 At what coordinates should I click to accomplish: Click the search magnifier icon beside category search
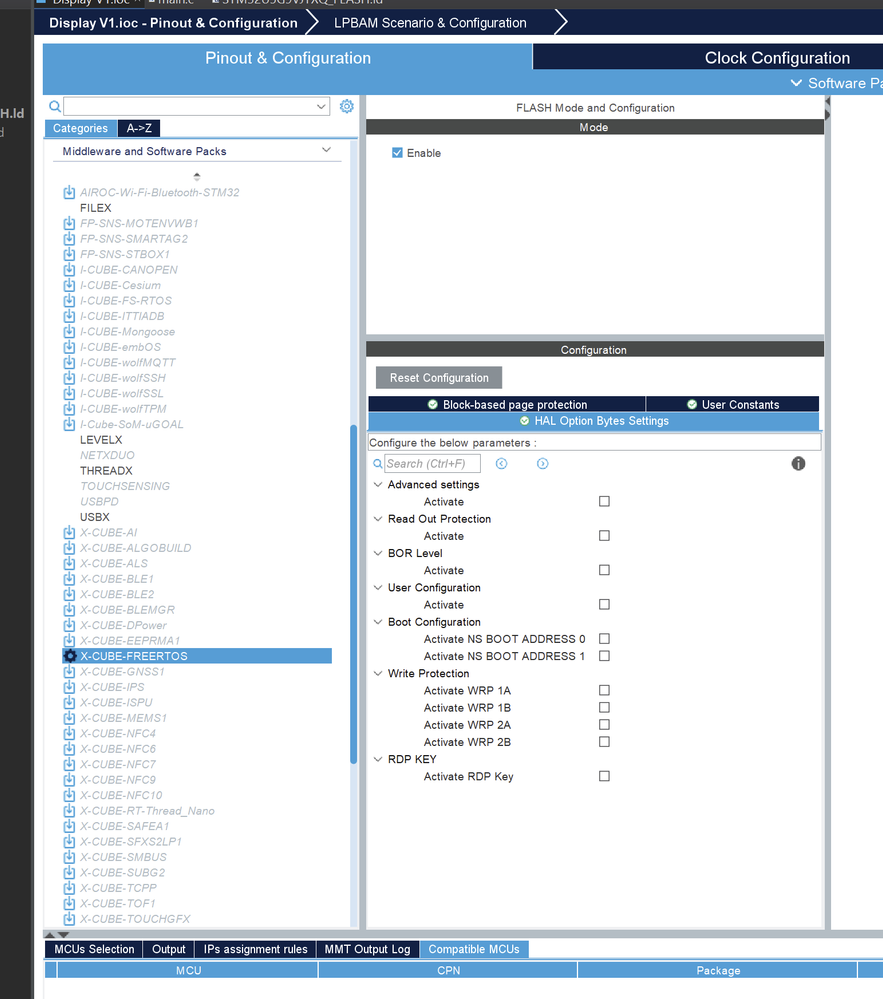click(55, 106)
